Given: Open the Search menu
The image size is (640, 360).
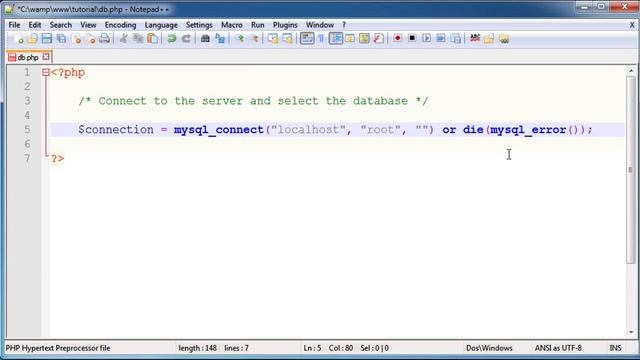Looking at the screenshot, I should [61, 25].
